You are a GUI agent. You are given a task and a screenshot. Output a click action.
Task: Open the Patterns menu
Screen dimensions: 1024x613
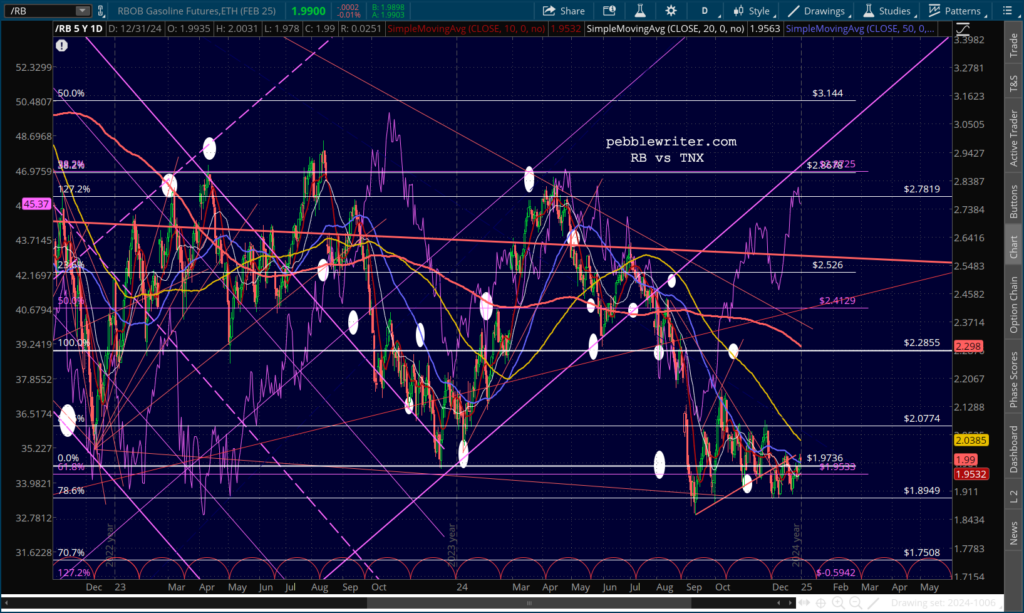[x=956, y=11]
